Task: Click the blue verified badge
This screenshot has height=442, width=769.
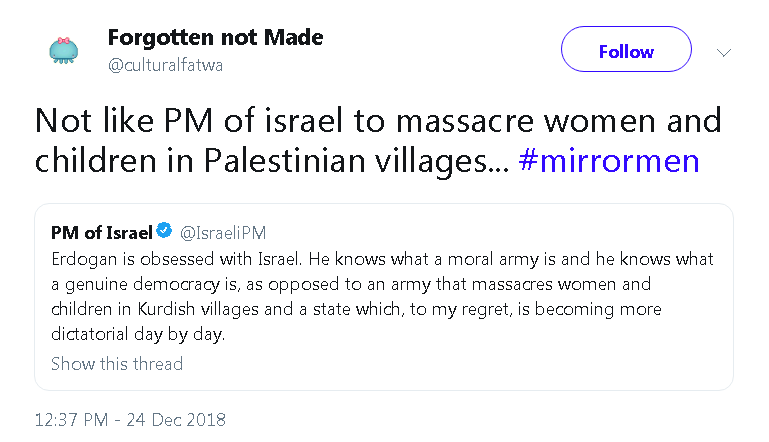Action: click(x=165, y=233)
